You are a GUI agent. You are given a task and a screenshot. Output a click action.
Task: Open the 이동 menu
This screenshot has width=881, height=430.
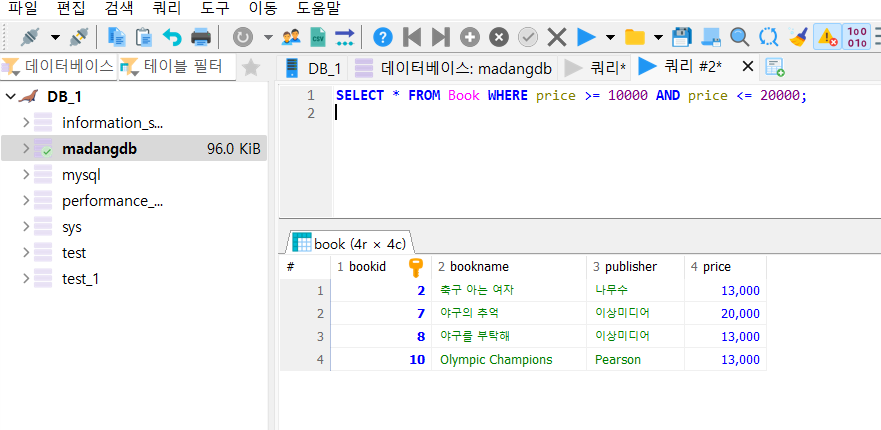coord(263,8)
